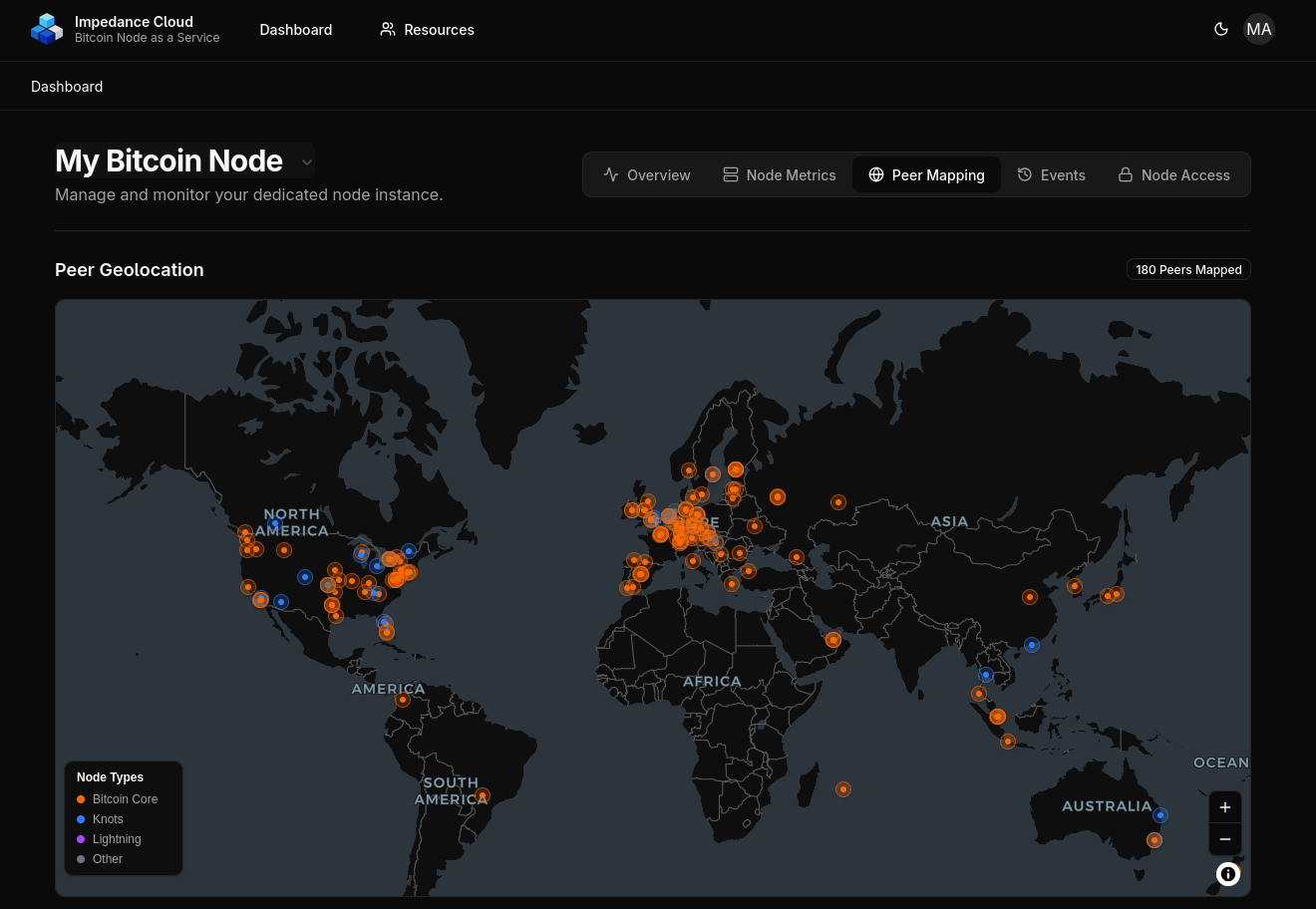Navigate using the Dashboard breadcrumb

click(67, 87)
